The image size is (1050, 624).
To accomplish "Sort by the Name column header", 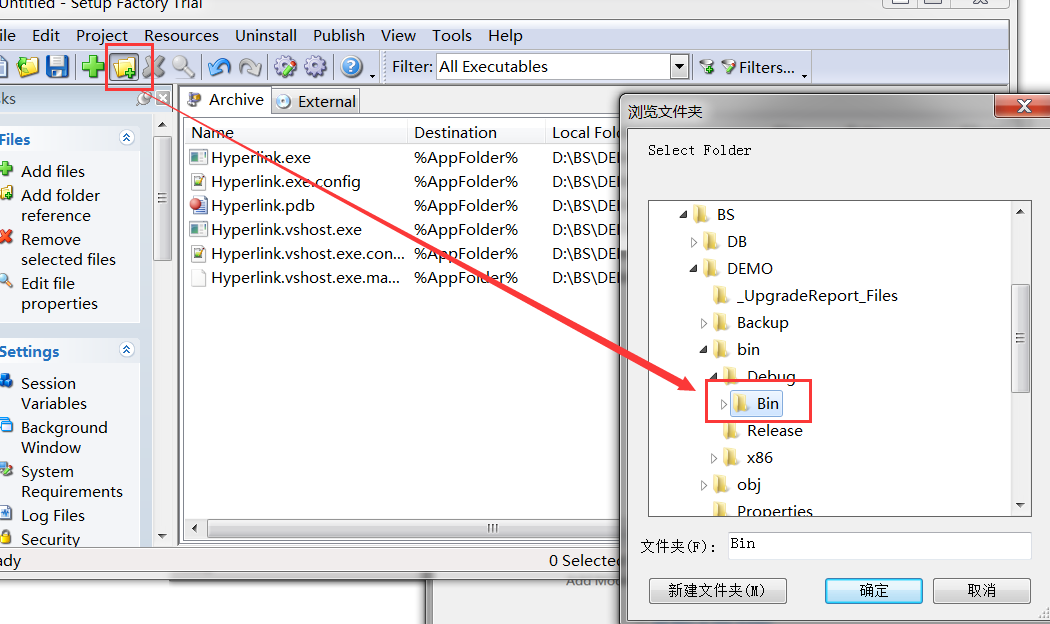I will pyautogui.click(x=296, y=133).
